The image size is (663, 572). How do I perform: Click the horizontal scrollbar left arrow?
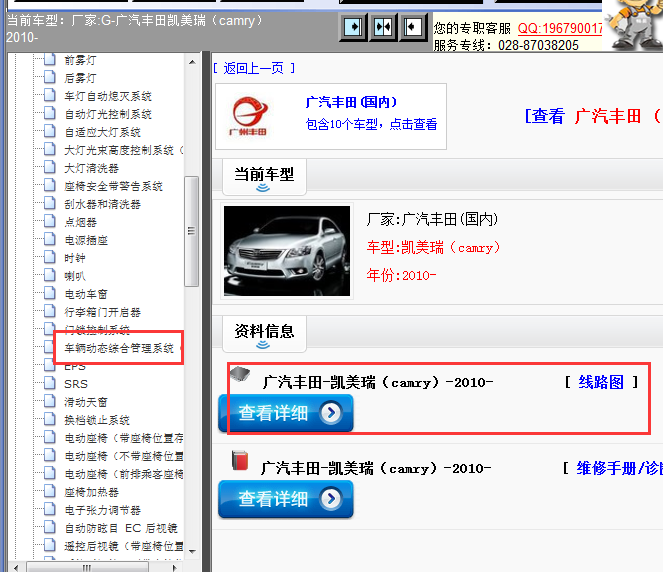pos(16,567)
